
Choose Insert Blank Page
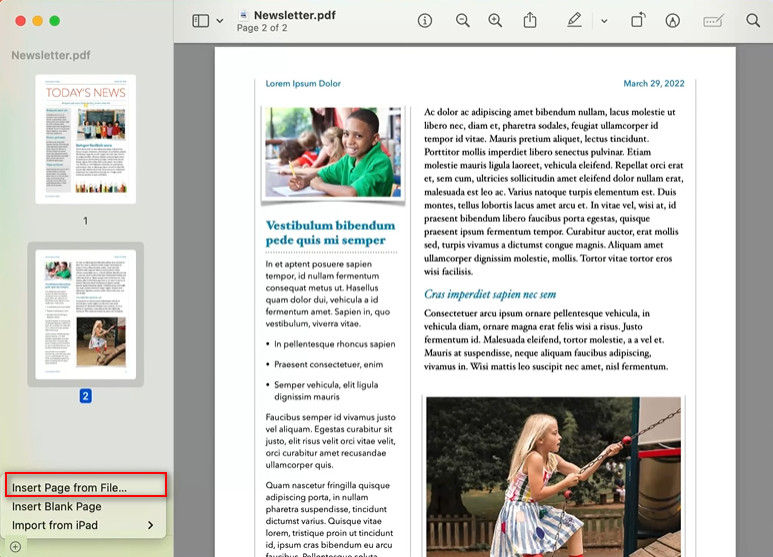57,506
